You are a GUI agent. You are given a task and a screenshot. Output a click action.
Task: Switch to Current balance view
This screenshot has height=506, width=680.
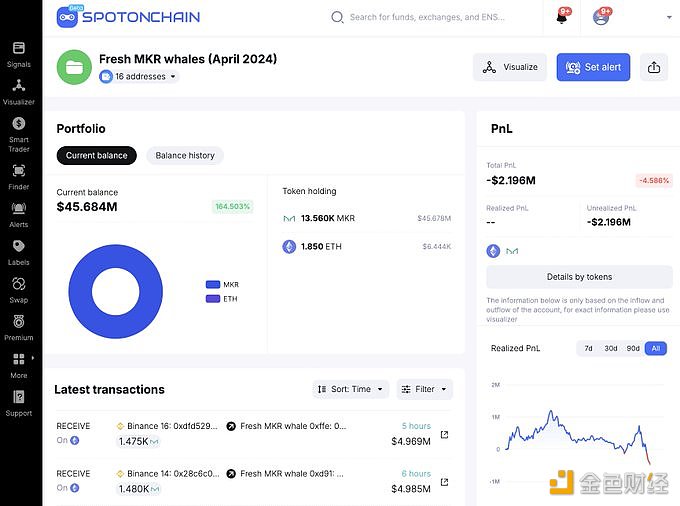click(x=97, y=155)
